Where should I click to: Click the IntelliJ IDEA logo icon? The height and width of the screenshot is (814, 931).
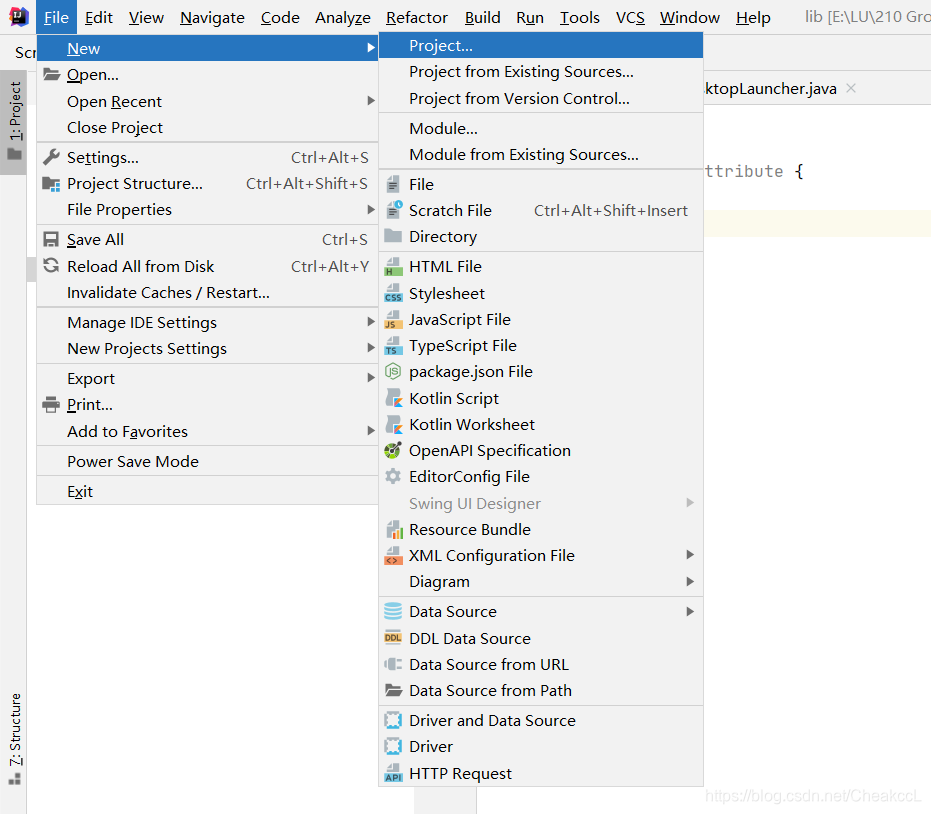(x=19, y=17)
